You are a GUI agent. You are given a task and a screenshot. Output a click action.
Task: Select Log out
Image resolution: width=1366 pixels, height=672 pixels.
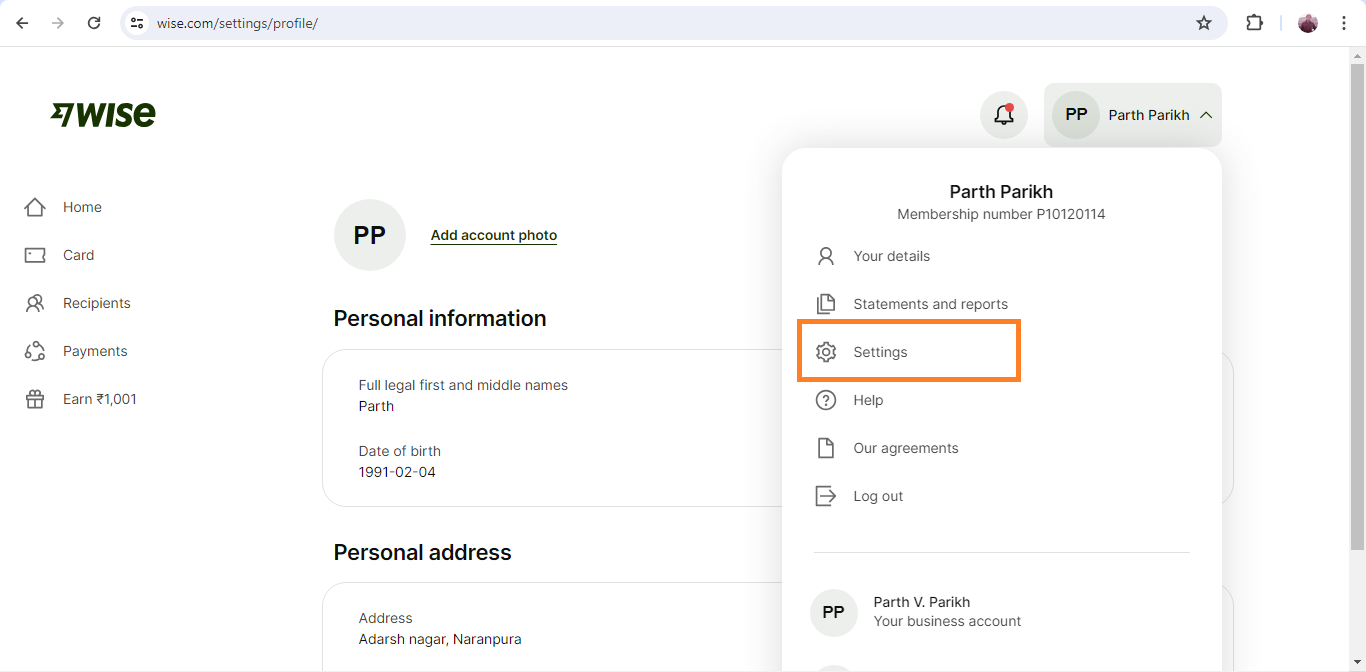(878, 496)
